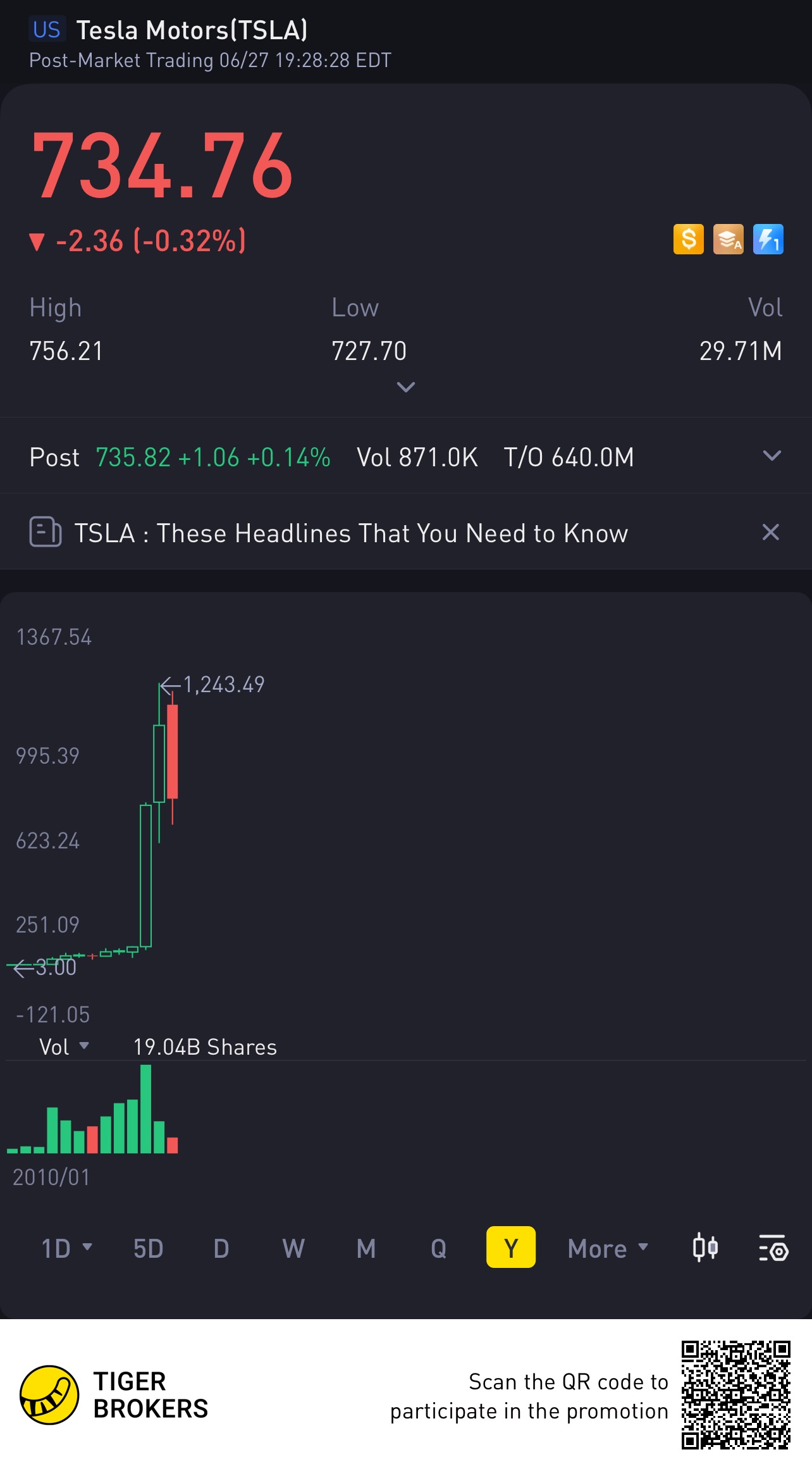Screen dimensions: 812x1471
Task: Open the chart indicator settings icon
Action: click(773, 1248)
